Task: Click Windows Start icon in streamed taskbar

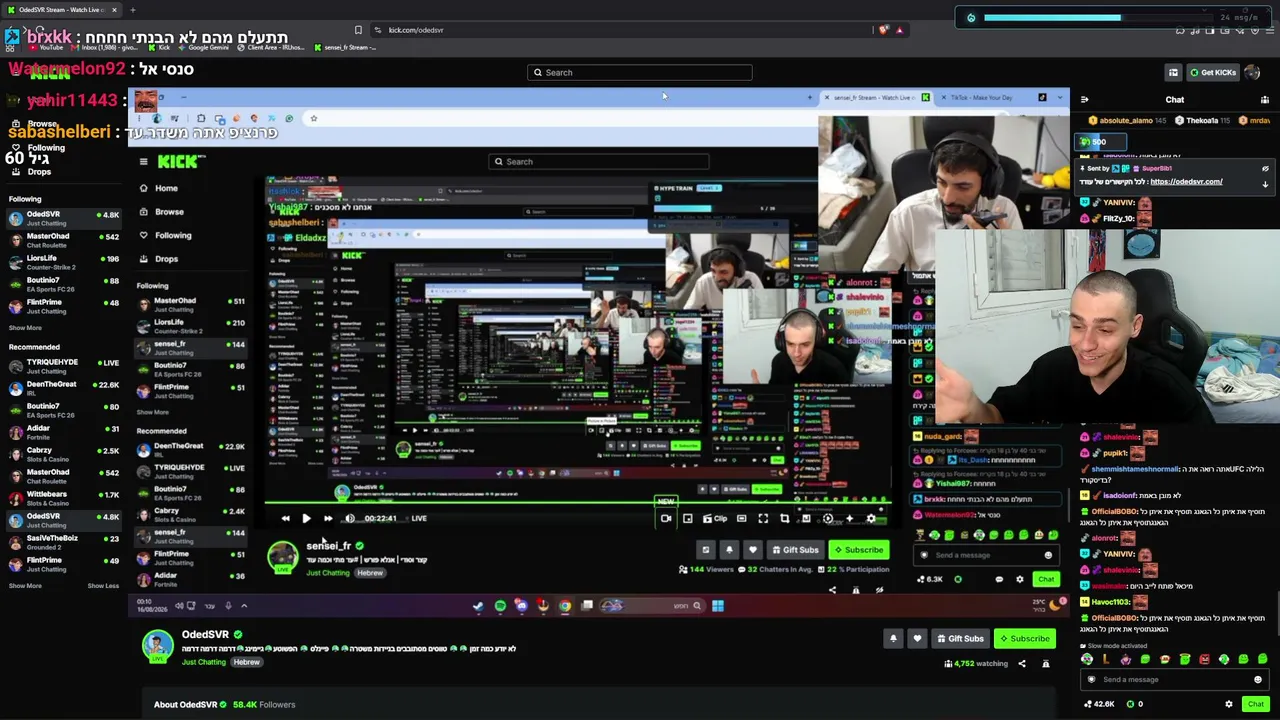Action: pyautogui.click(x=718, y=606)
